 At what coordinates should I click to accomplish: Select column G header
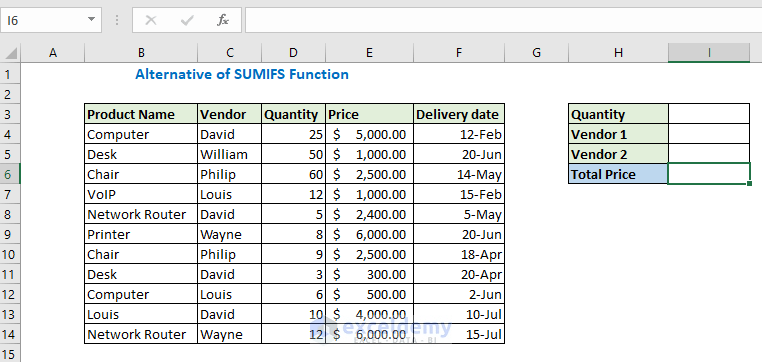536,52
